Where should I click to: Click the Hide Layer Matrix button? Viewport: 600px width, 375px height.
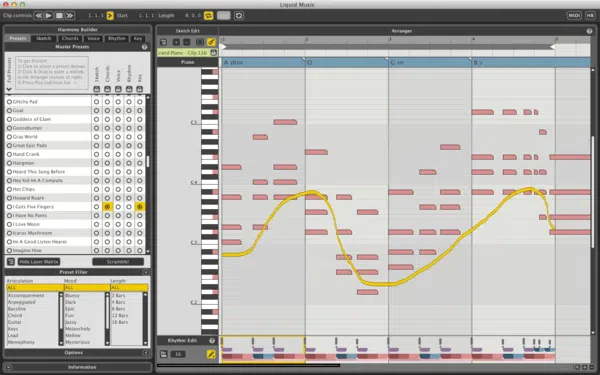[x=39, y=262]
